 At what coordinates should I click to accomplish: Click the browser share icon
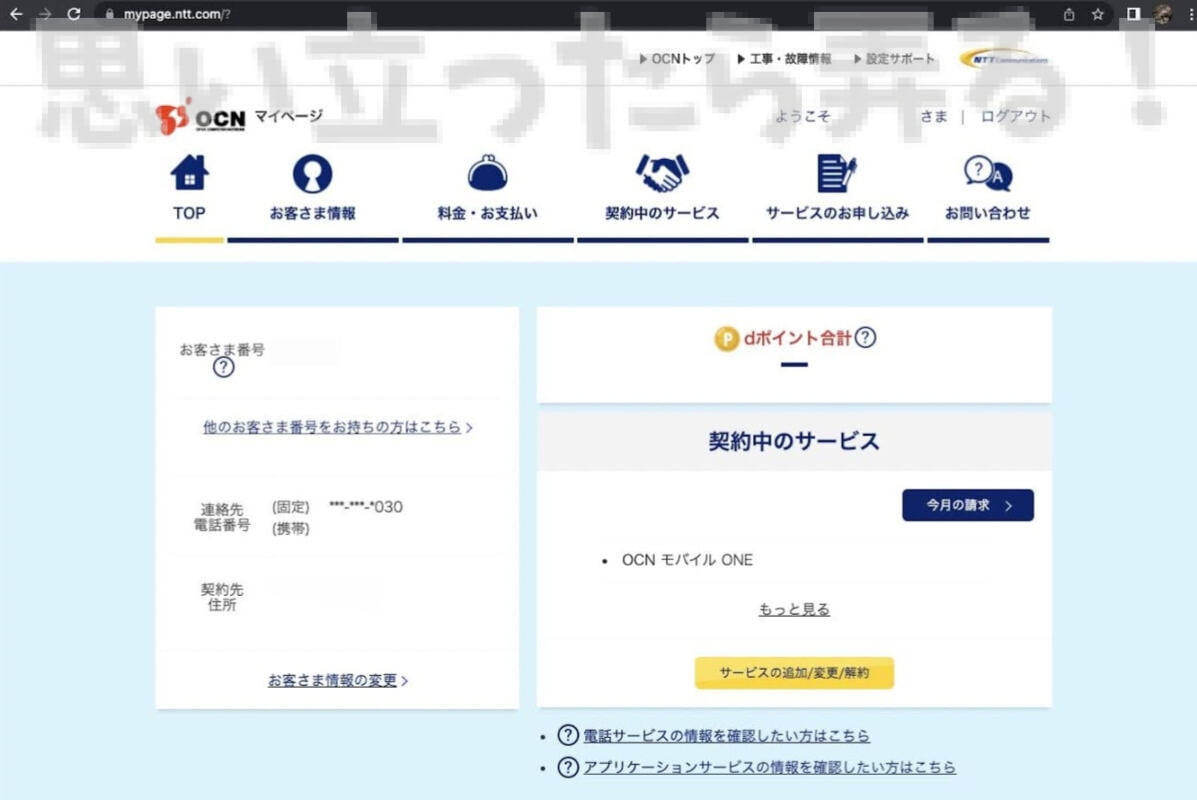click(1069, 14)
